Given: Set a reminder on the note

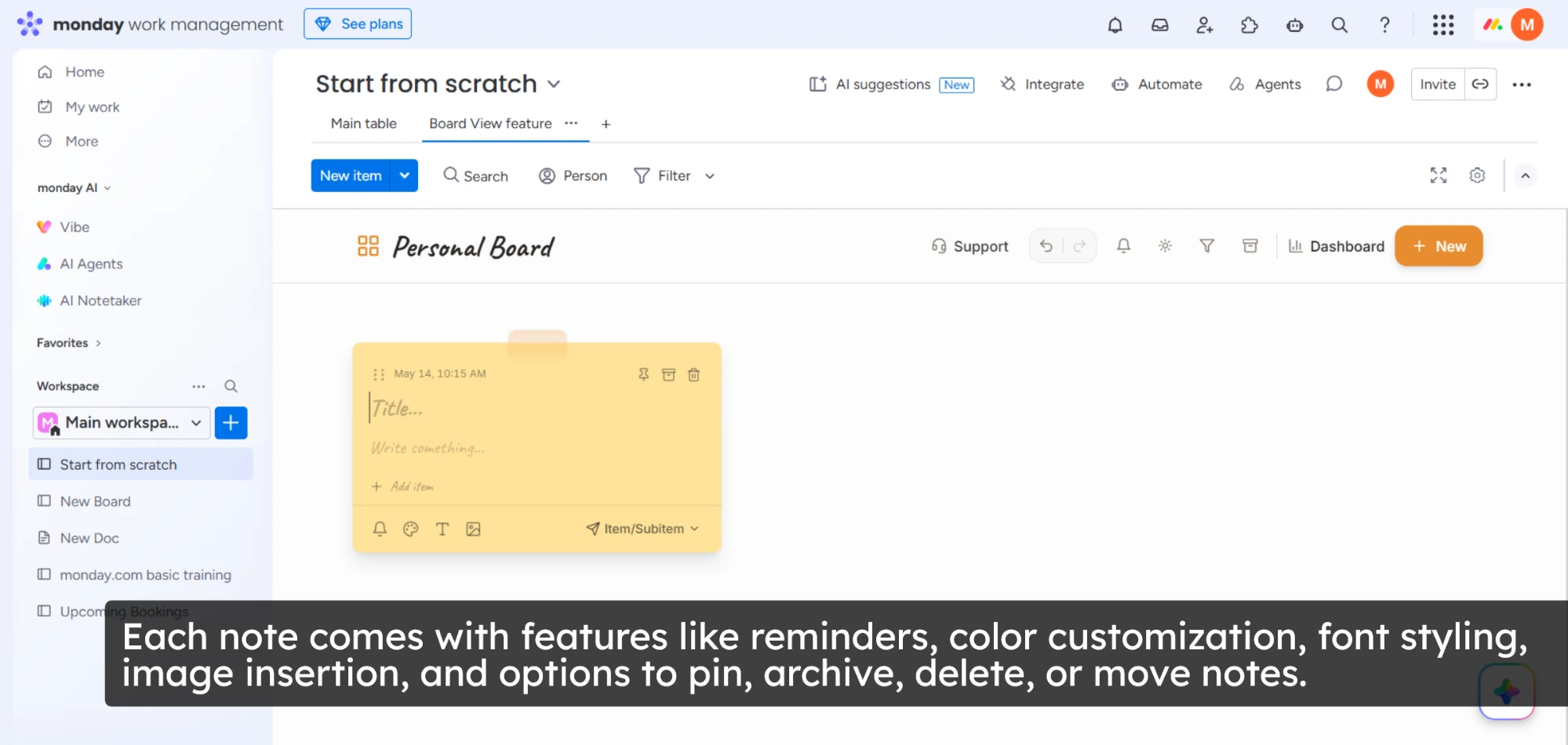Looking at the screenshot, I should 380,529.
